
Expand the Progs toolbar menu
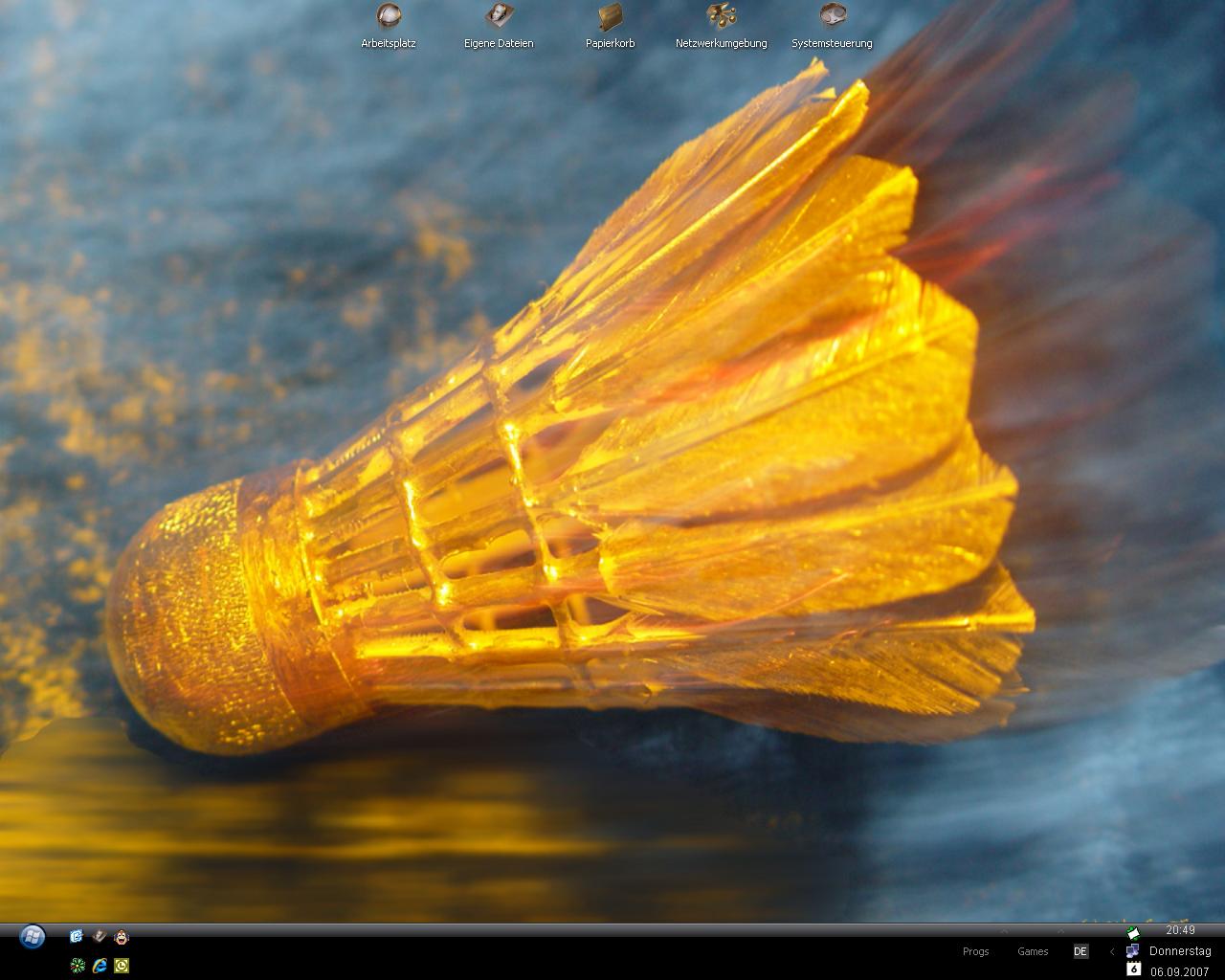tap(975, 951)
